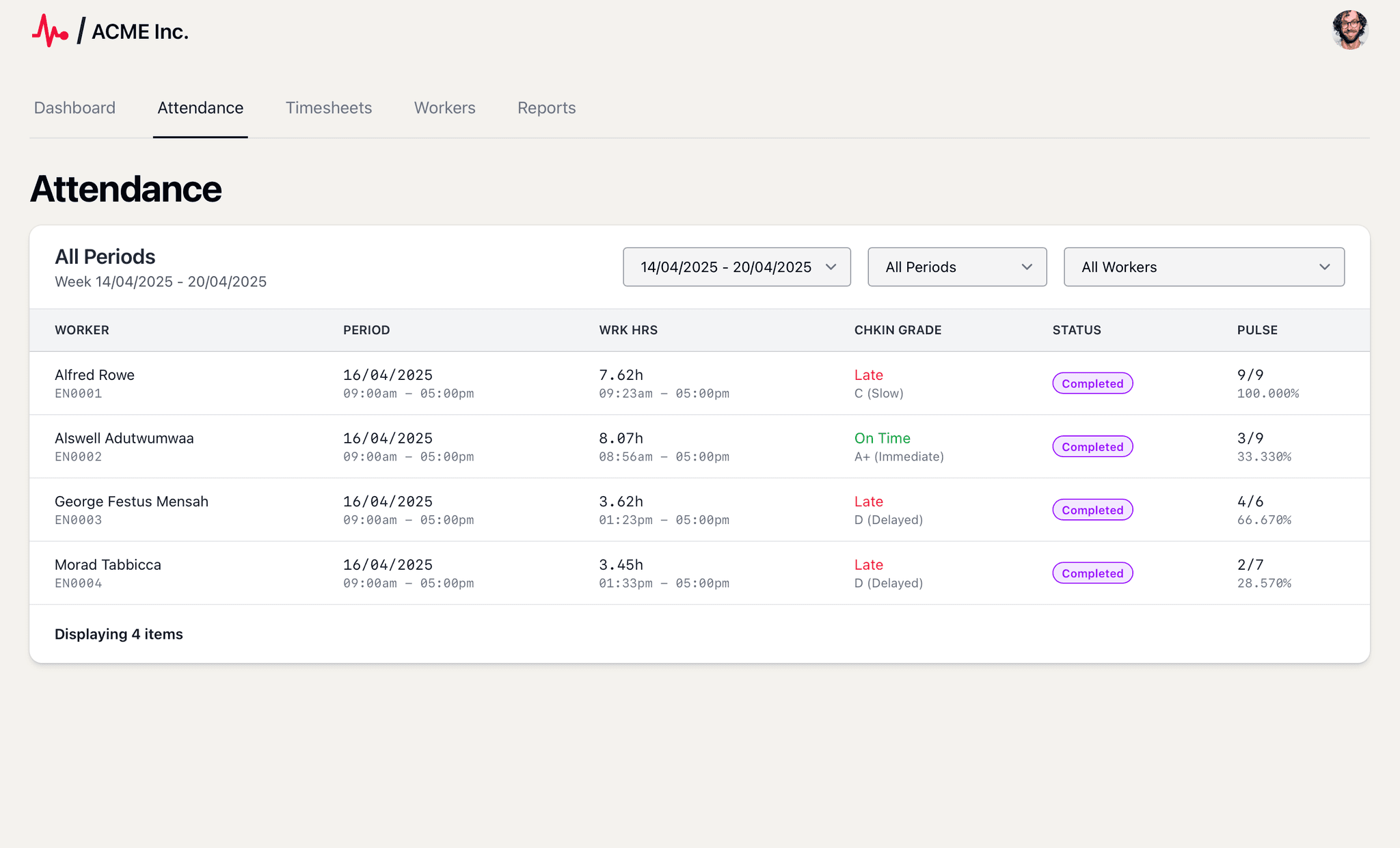Click the On Time grade for Alswell Adutwumwaa

[882, 438]
